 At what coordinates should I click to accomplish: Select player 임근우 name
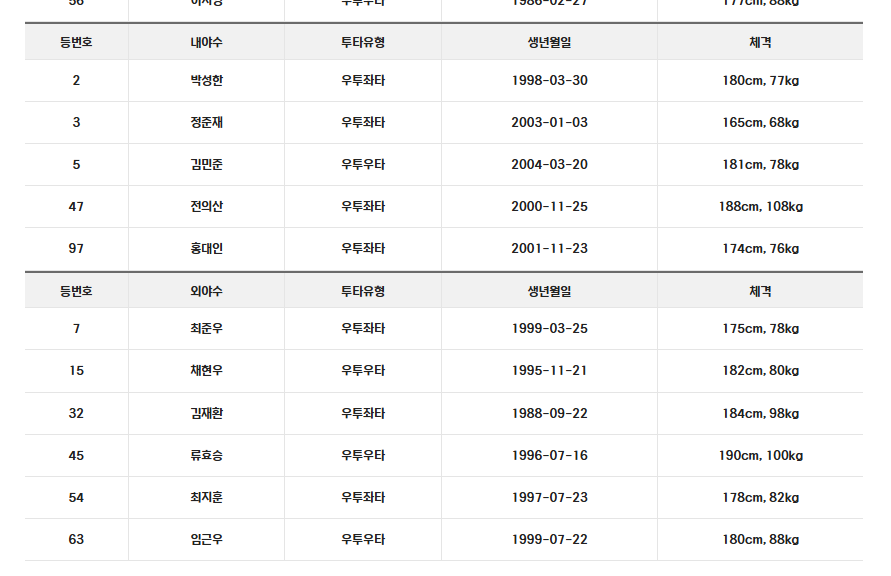point(206,540)
